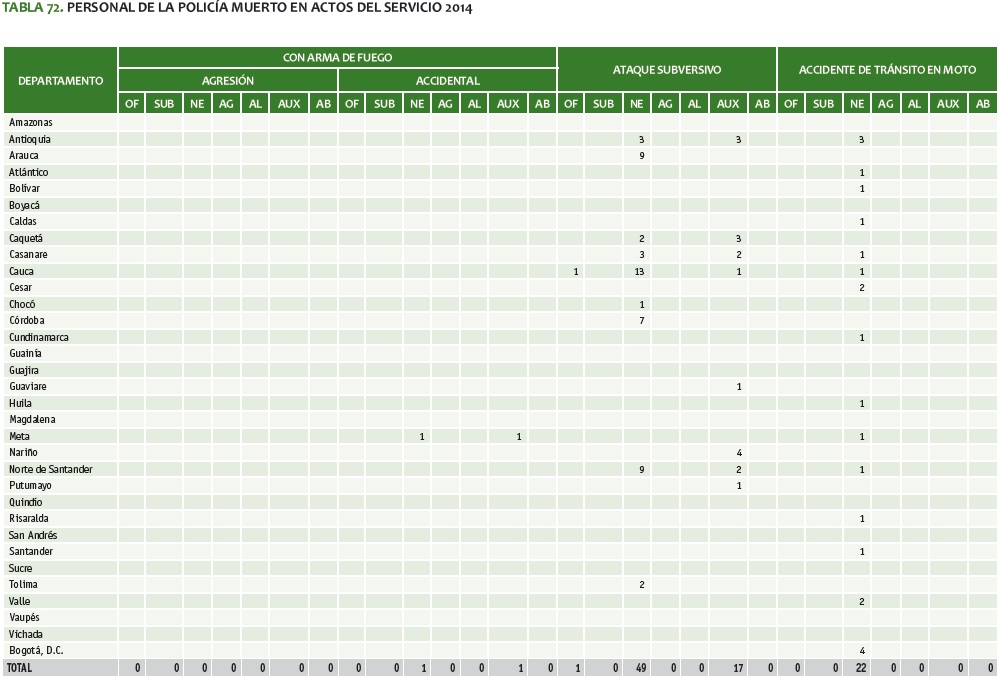Click ACCIDENTE DE TRÁNSITO EN MOTO header
999x677 pixels.
coord(887,70)
